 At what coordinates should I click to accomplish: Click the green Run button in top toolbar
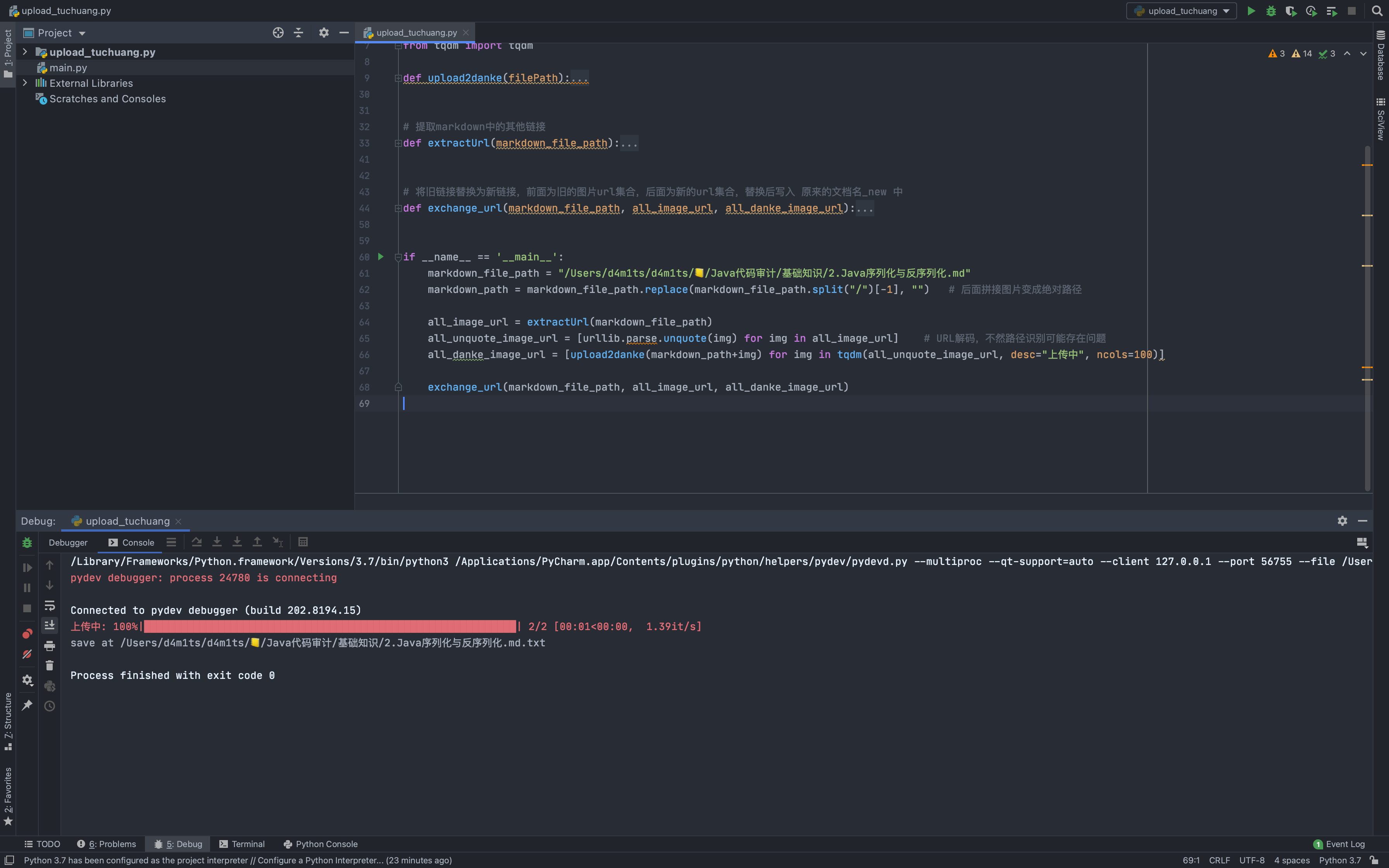tap(1251, 11)
